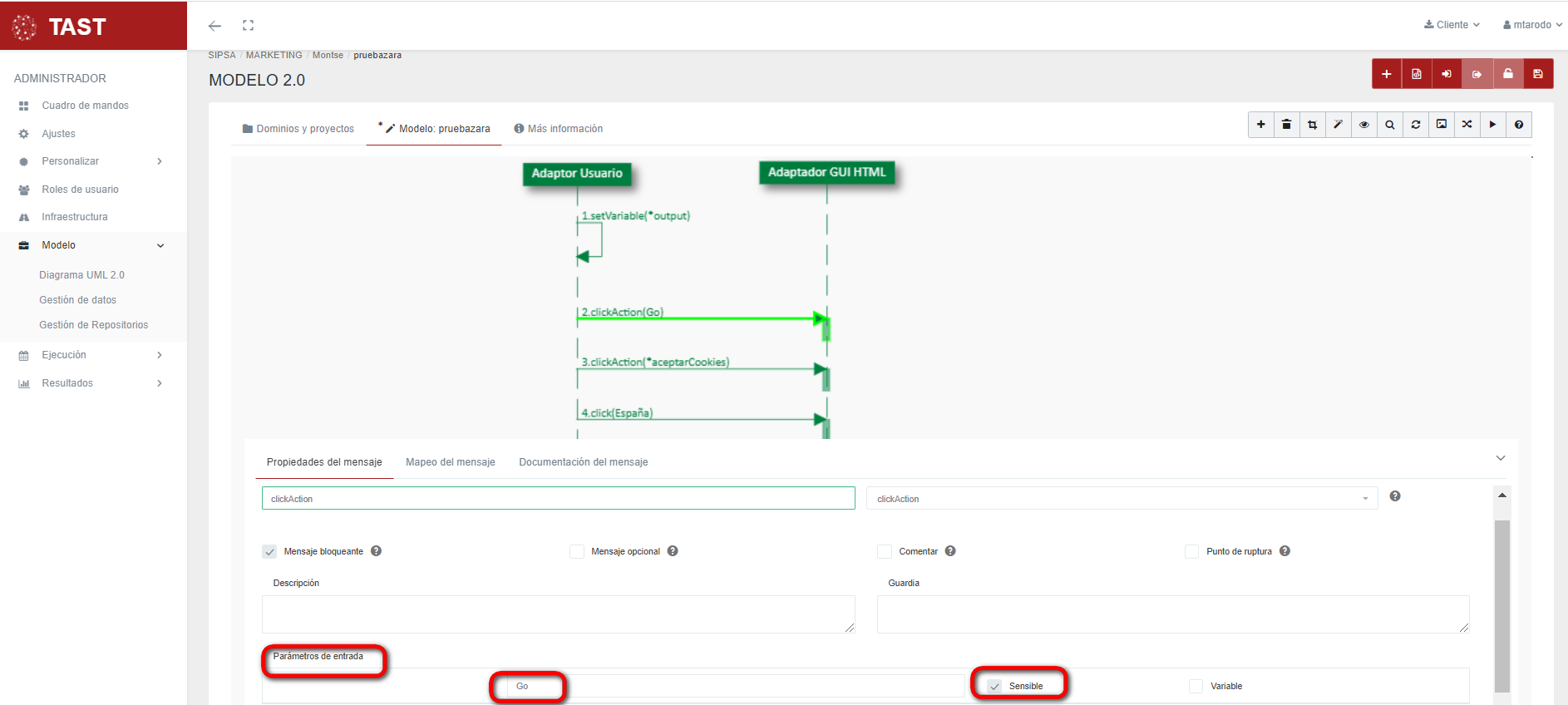Open the mtarodo user dropdown
The image size is (1568, 705).
(1531, 25)
